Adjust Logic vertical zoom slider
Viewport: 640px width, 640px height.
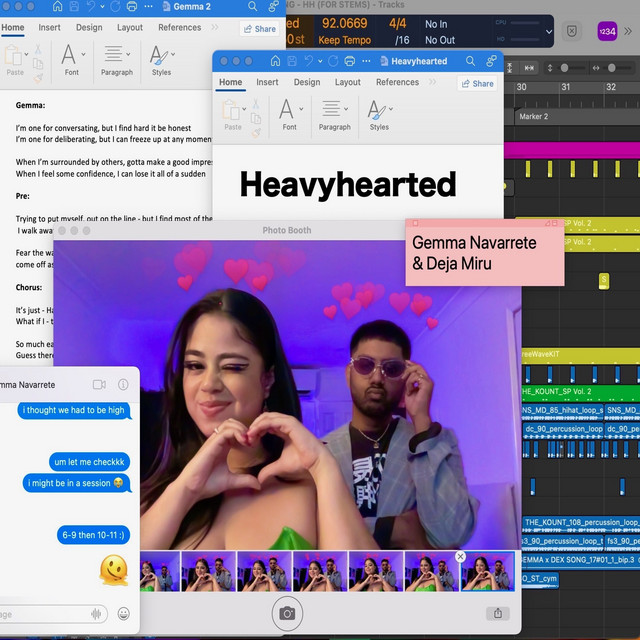tap(564, 68)
